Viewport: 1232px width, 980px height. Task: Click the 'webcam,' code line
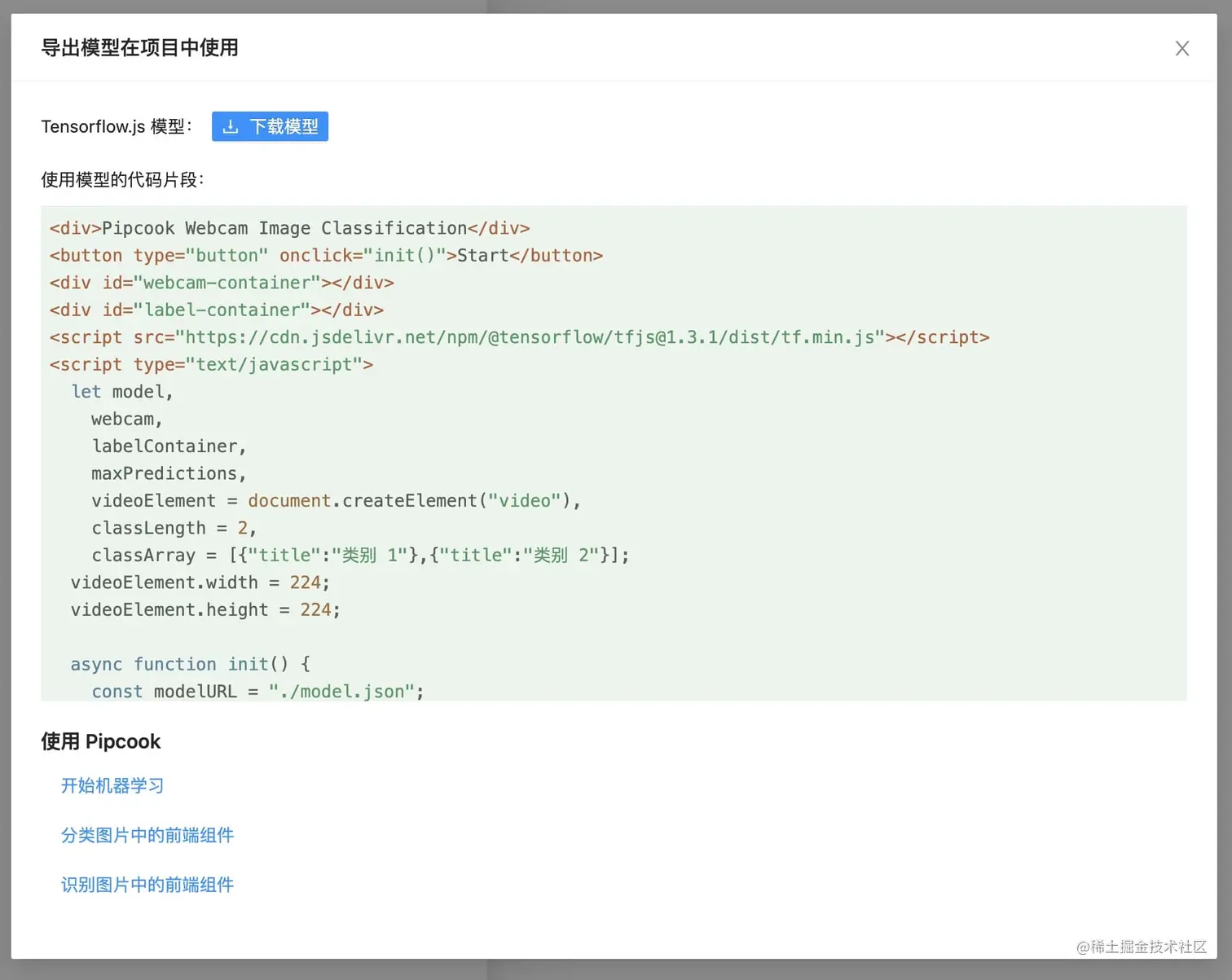coord(127,419)
